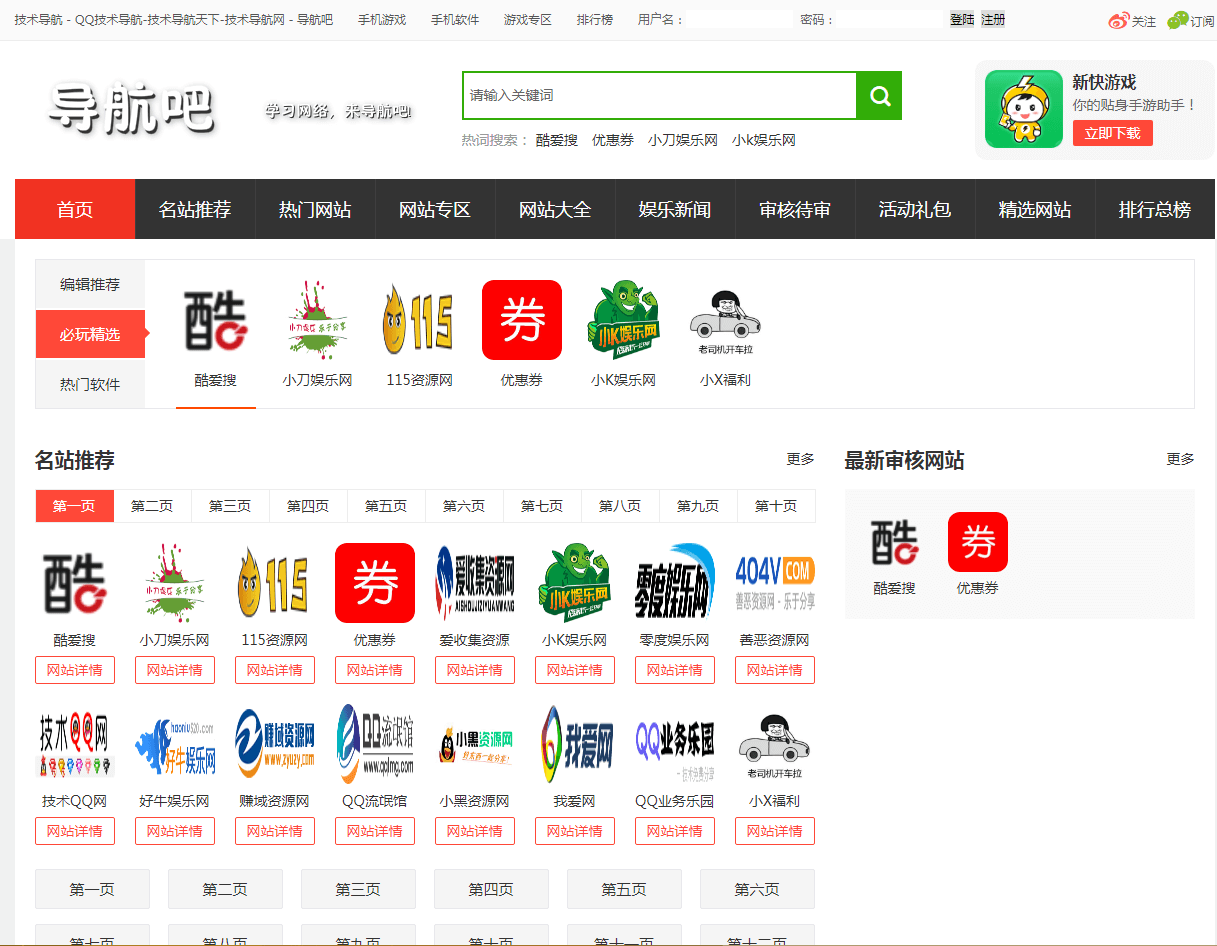Click 更多 next to 最新审核网站

pyautogui.click(x=1181, y=459)
